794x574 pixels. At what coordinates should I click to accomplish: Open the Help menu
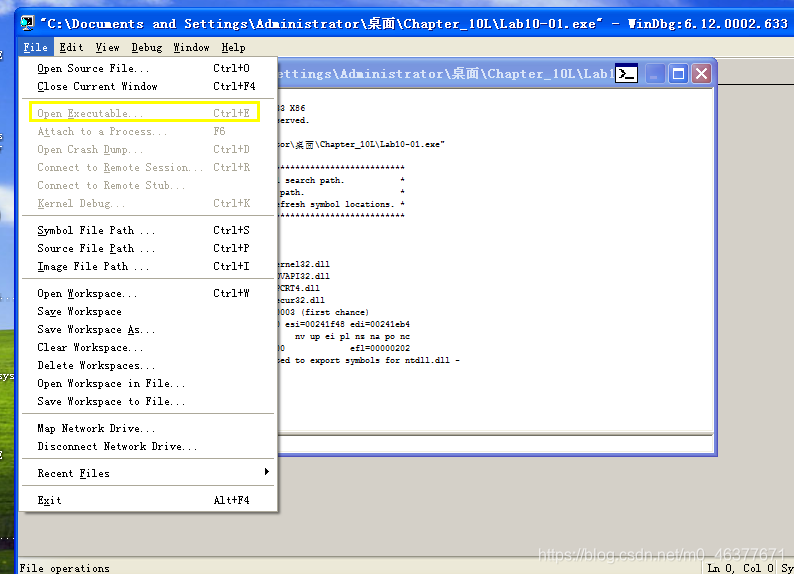(233, 48)
